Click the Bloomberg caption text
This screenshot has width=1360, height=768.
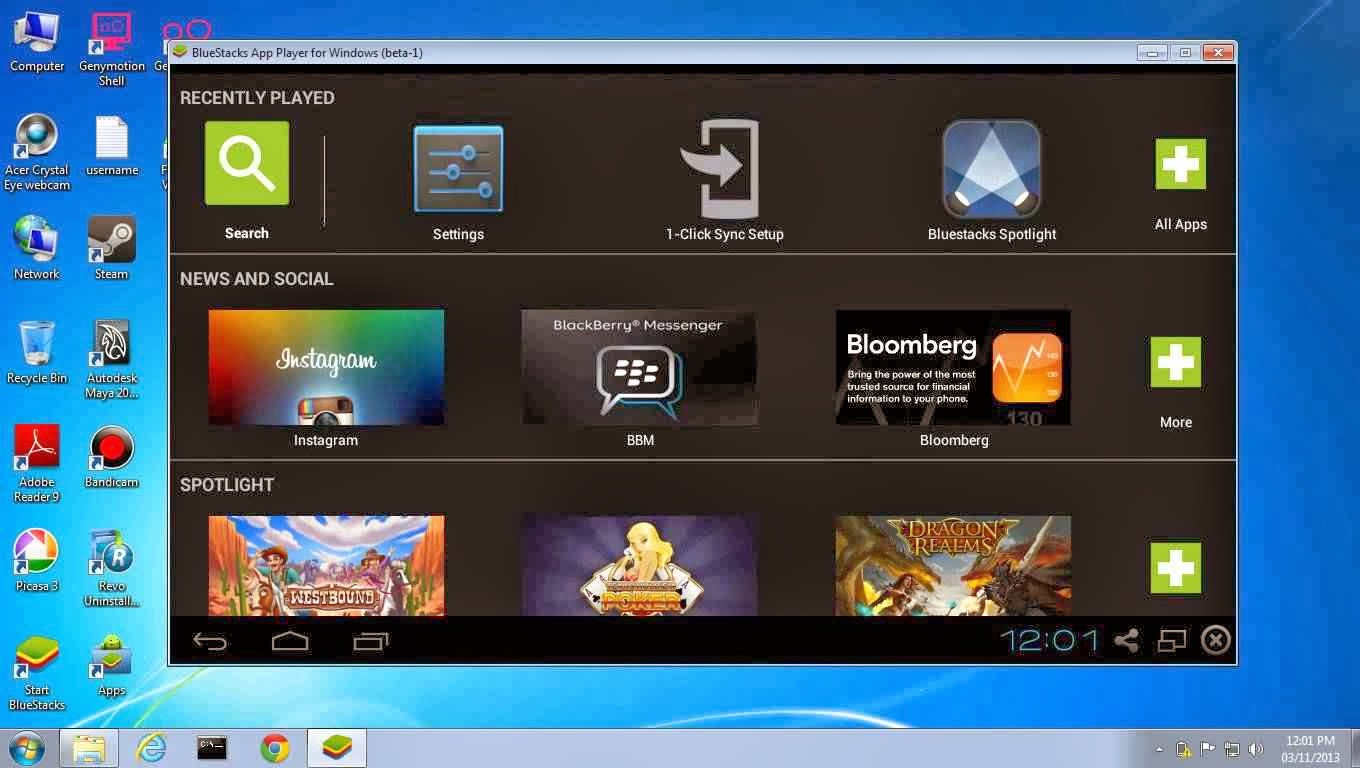(x=954, y=440)
